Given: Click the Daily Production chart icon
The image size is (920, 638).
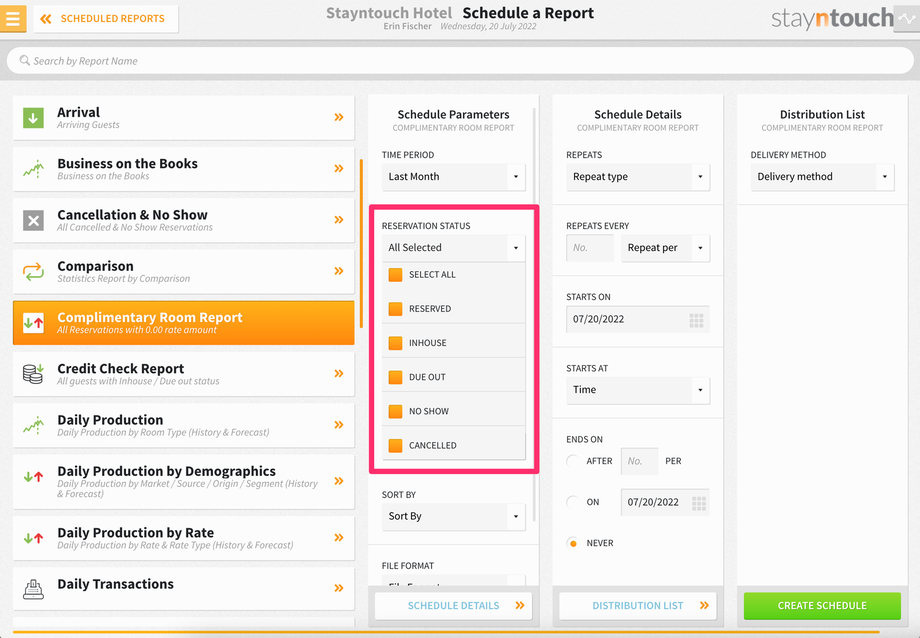Looking at the screenshot, I should coord(33,425).
